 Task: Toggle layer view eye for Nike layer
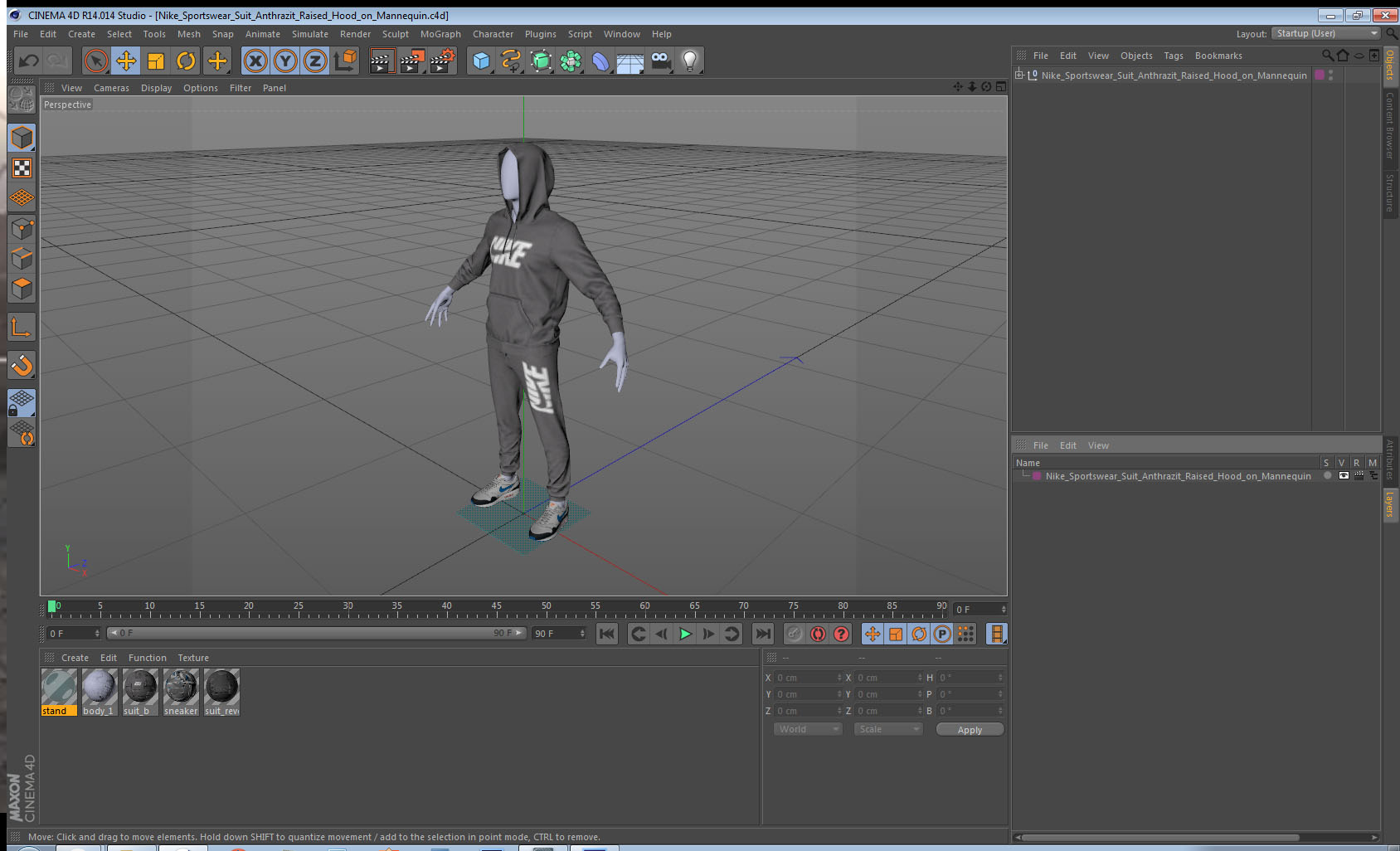coord(1344,476)
